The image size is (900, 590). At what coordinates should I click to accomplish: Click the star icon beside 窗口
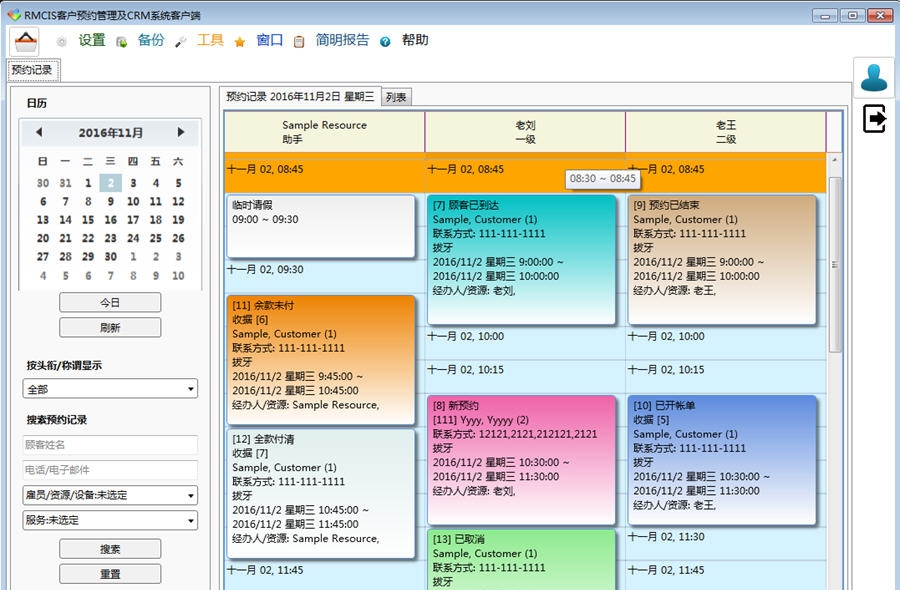click(x=238, y=41)
